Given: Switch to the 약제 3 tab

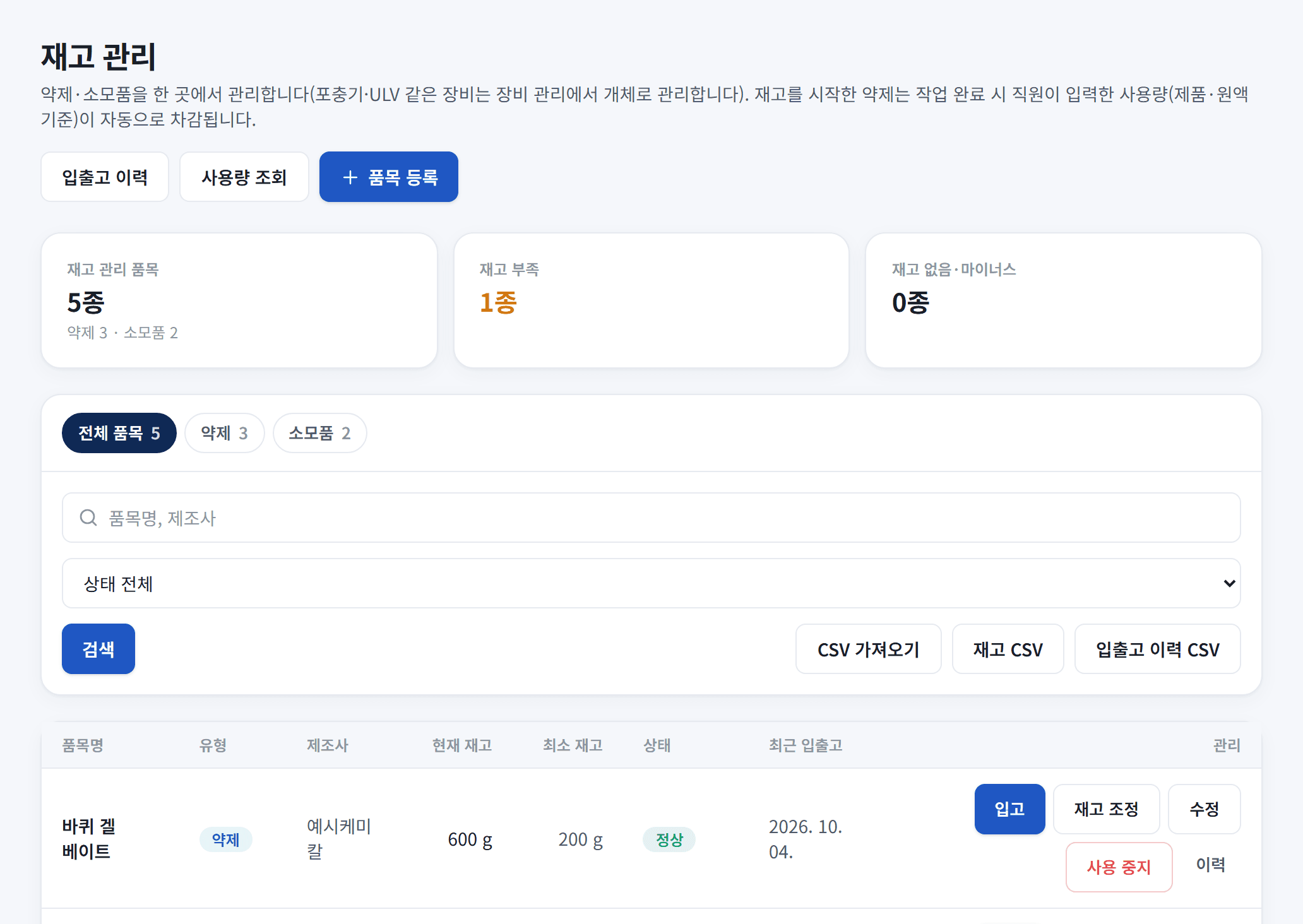Looking at the screenshot, I should tap(224, 433).
